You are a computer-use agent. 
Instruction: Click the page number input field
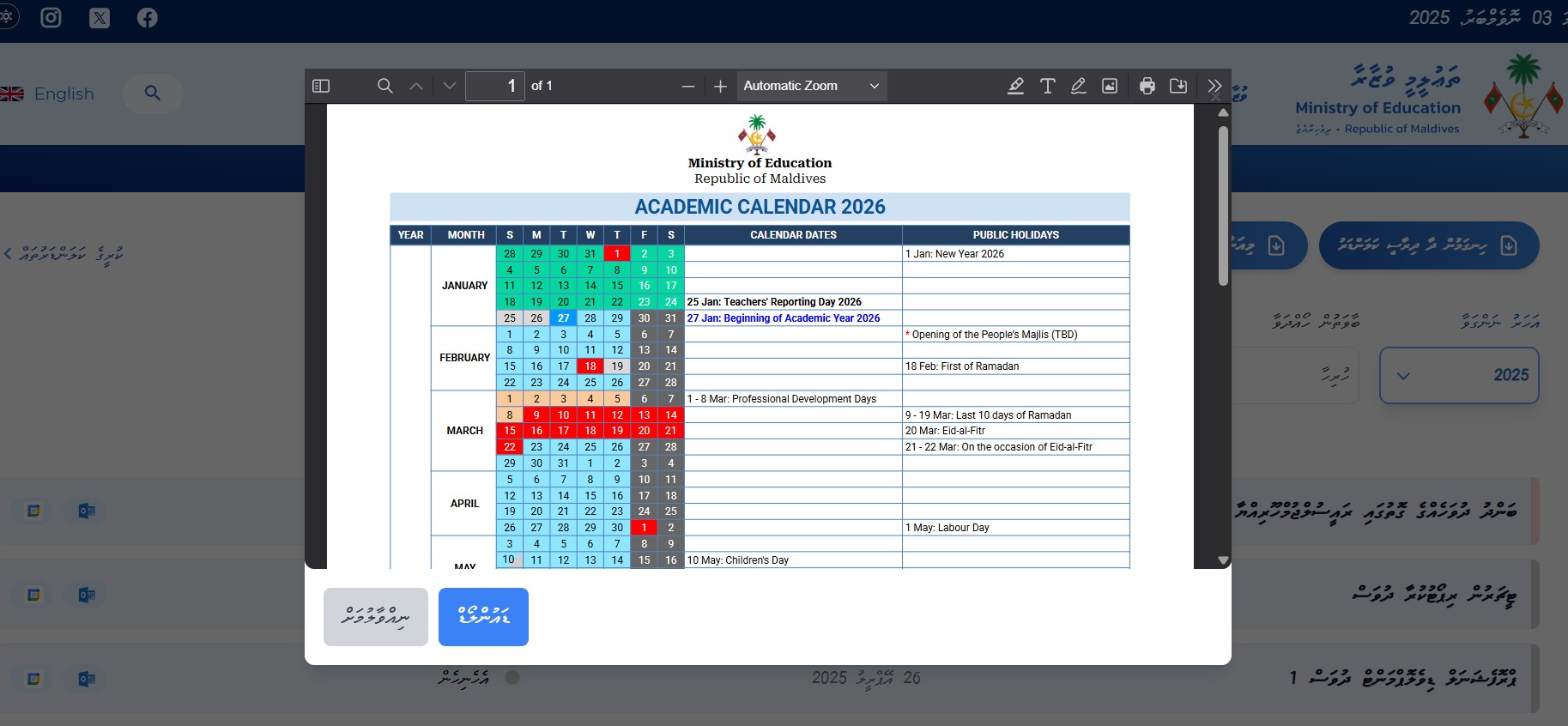(x=494, y=86)
